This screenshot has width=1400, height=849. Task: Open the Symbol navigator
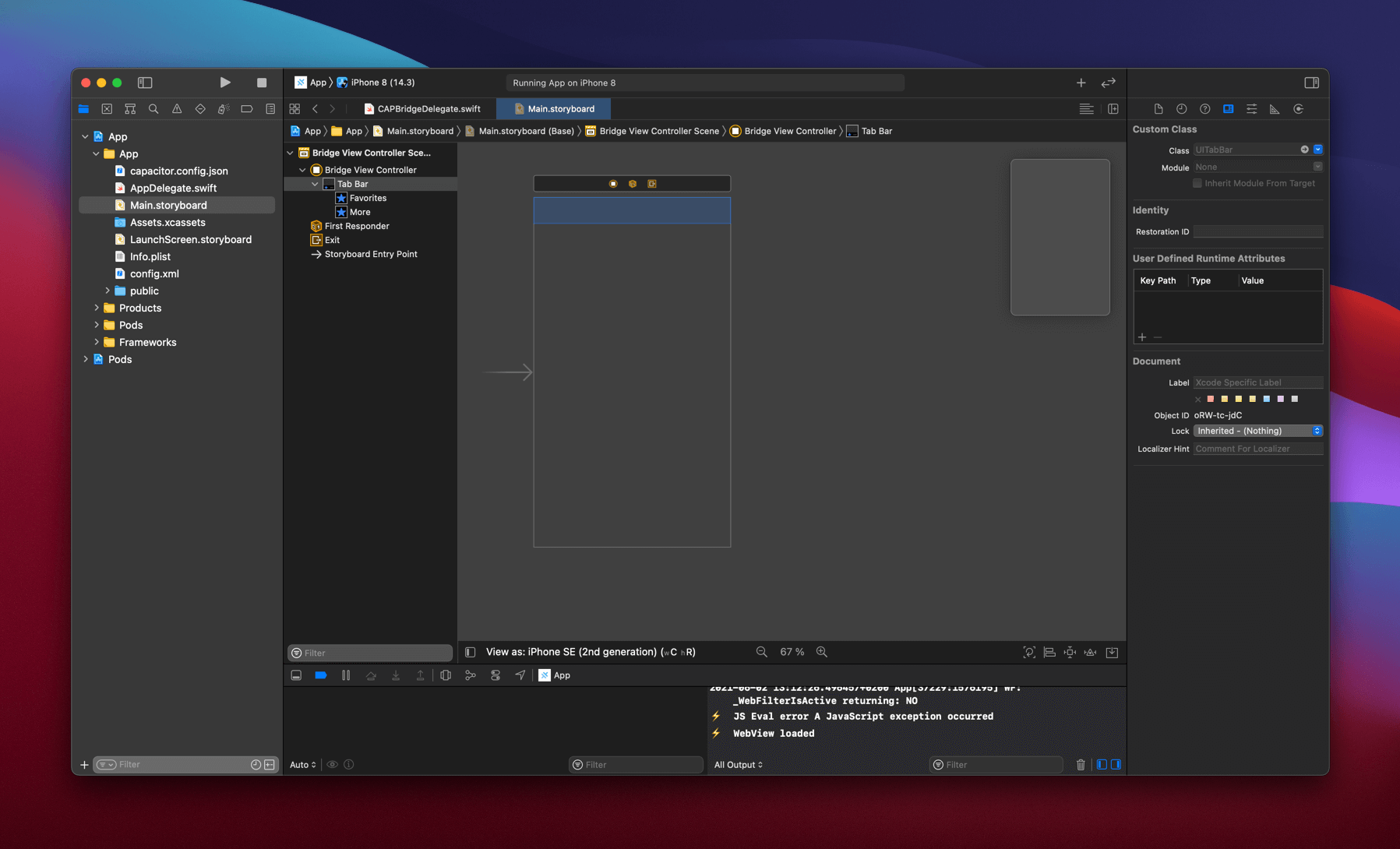coord(130,109)
